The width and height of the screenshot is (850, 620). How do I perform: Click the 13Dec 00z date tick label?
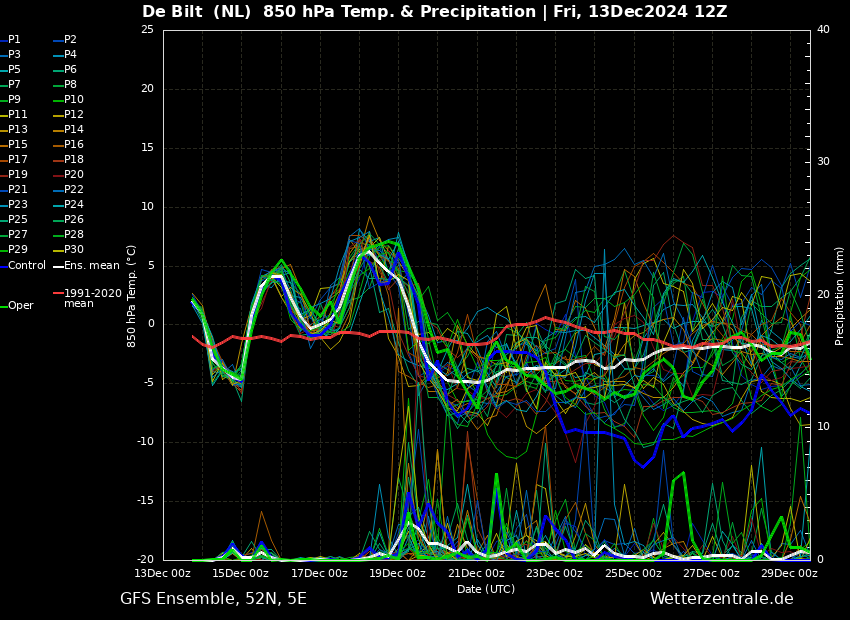pyautogui.click(x=163, y=573)
